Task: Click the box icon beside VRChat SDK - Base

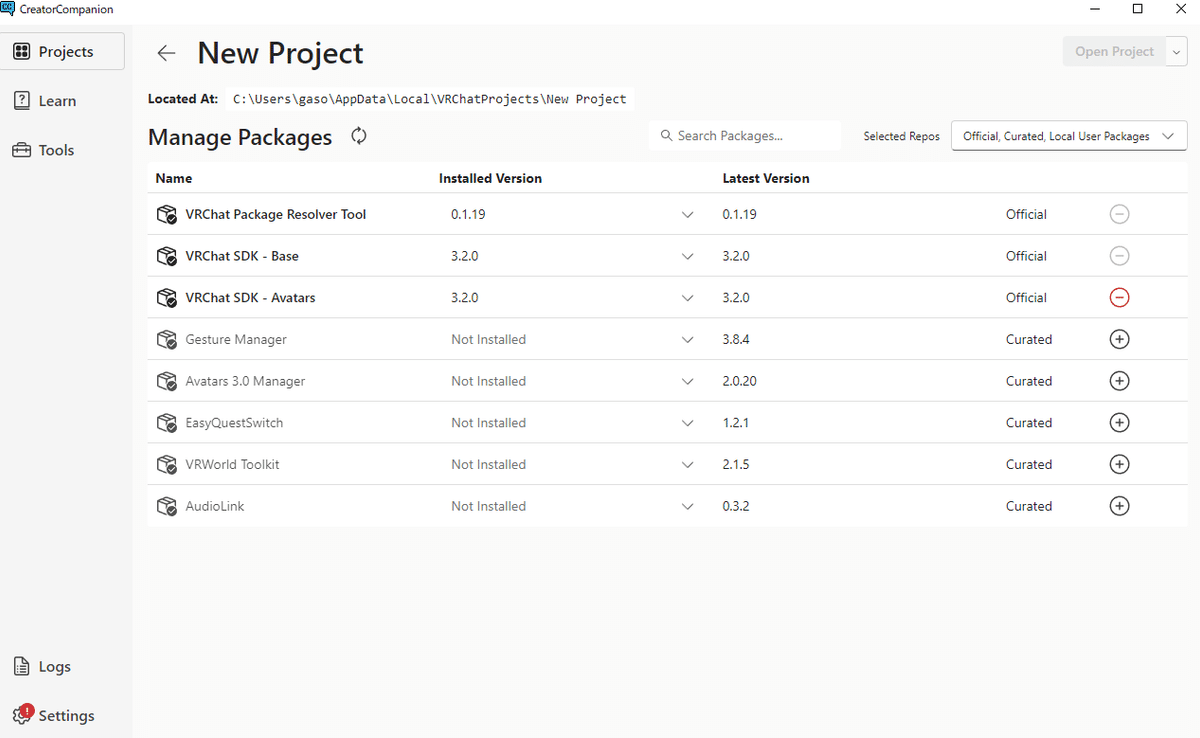Action: click(167, 256)
